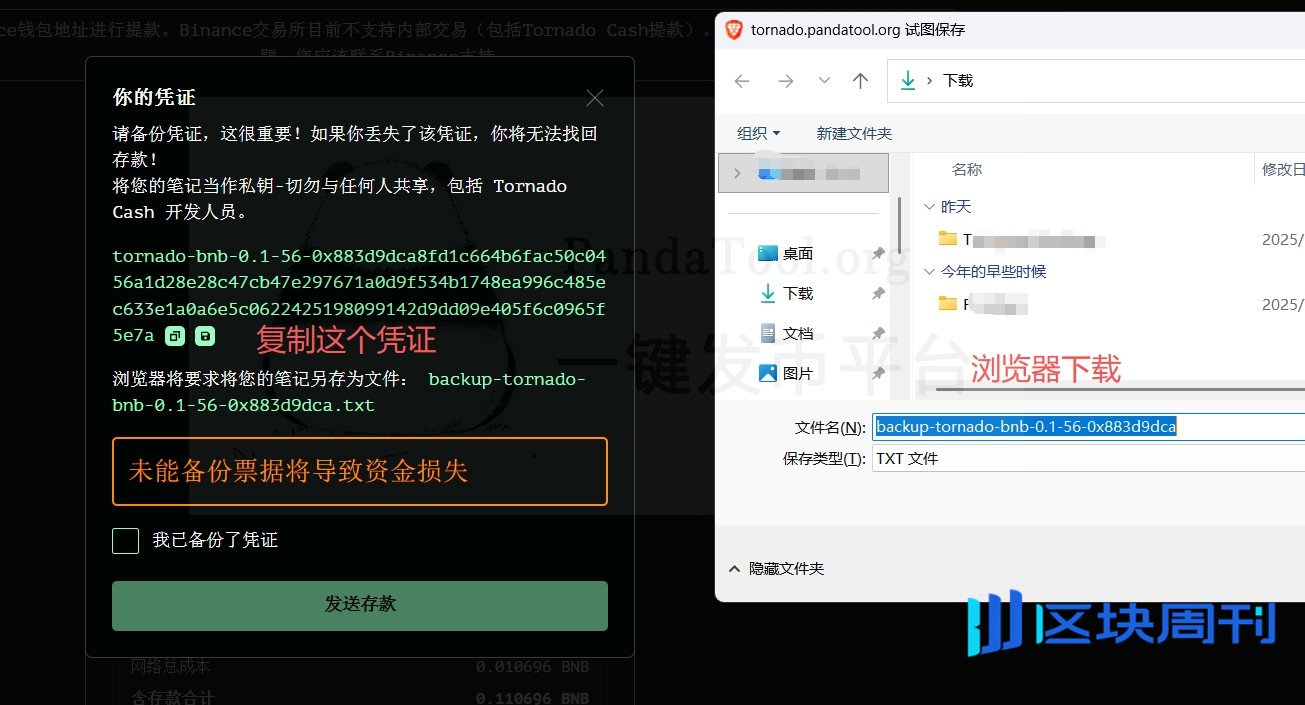Image resolution: width=1305 pixels, height=705 pixels.
Task: Check the 我已备份了凭证 checkbox
Action: point(126,541)
